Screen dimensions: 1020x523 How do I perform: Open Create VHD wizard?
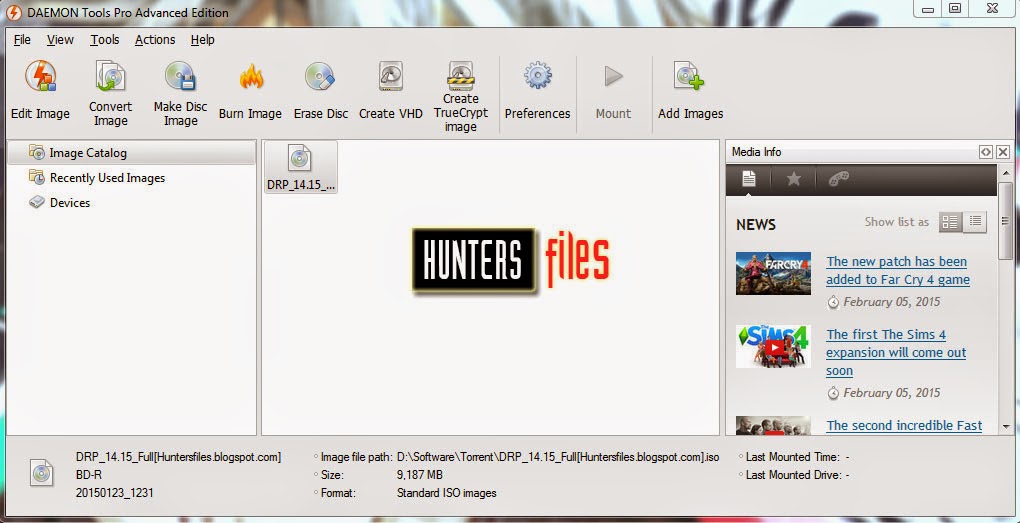(x=391, y=90)
